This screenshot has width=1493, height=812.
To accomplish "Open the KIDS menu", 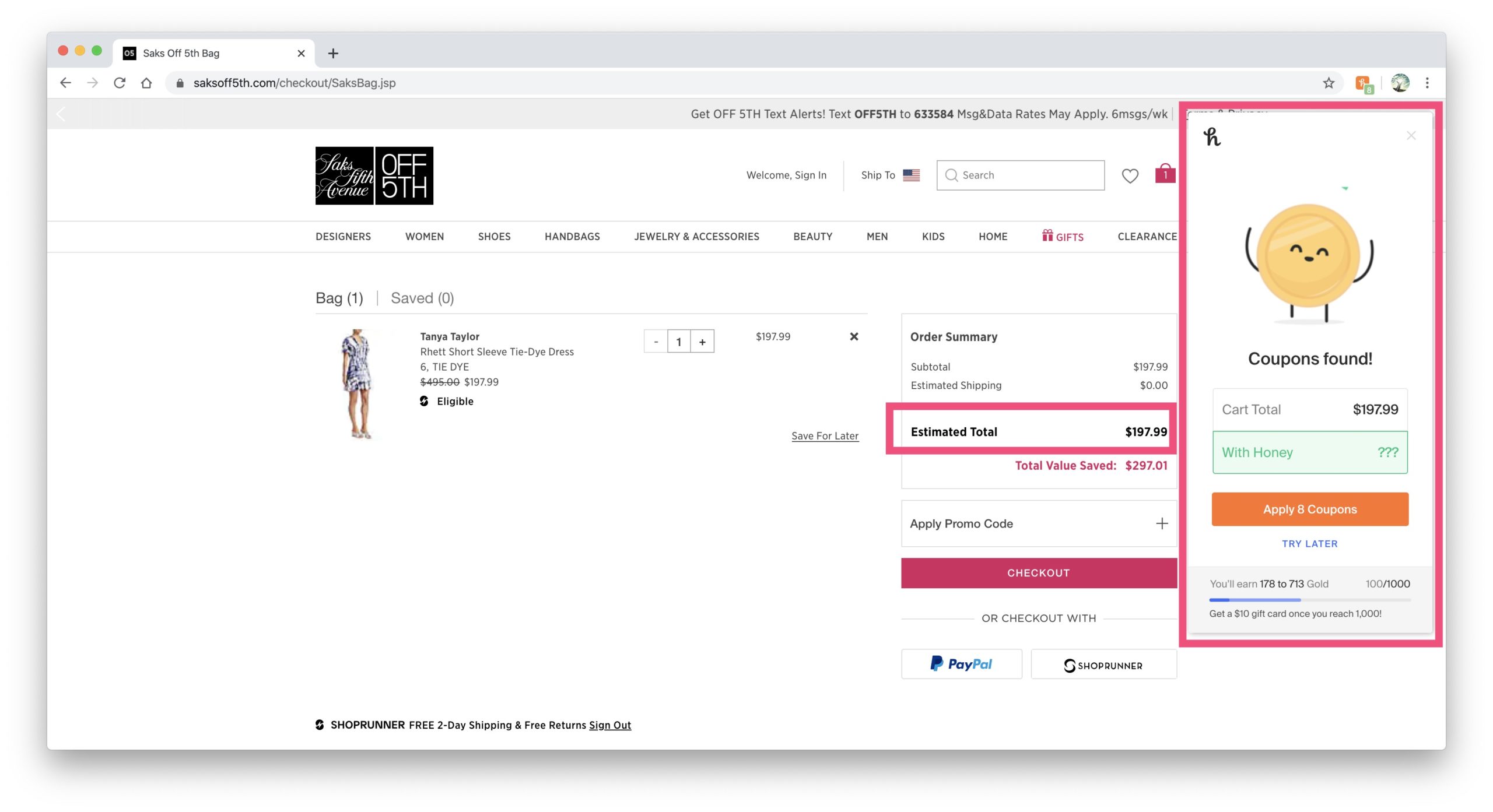I will [933, 237].
